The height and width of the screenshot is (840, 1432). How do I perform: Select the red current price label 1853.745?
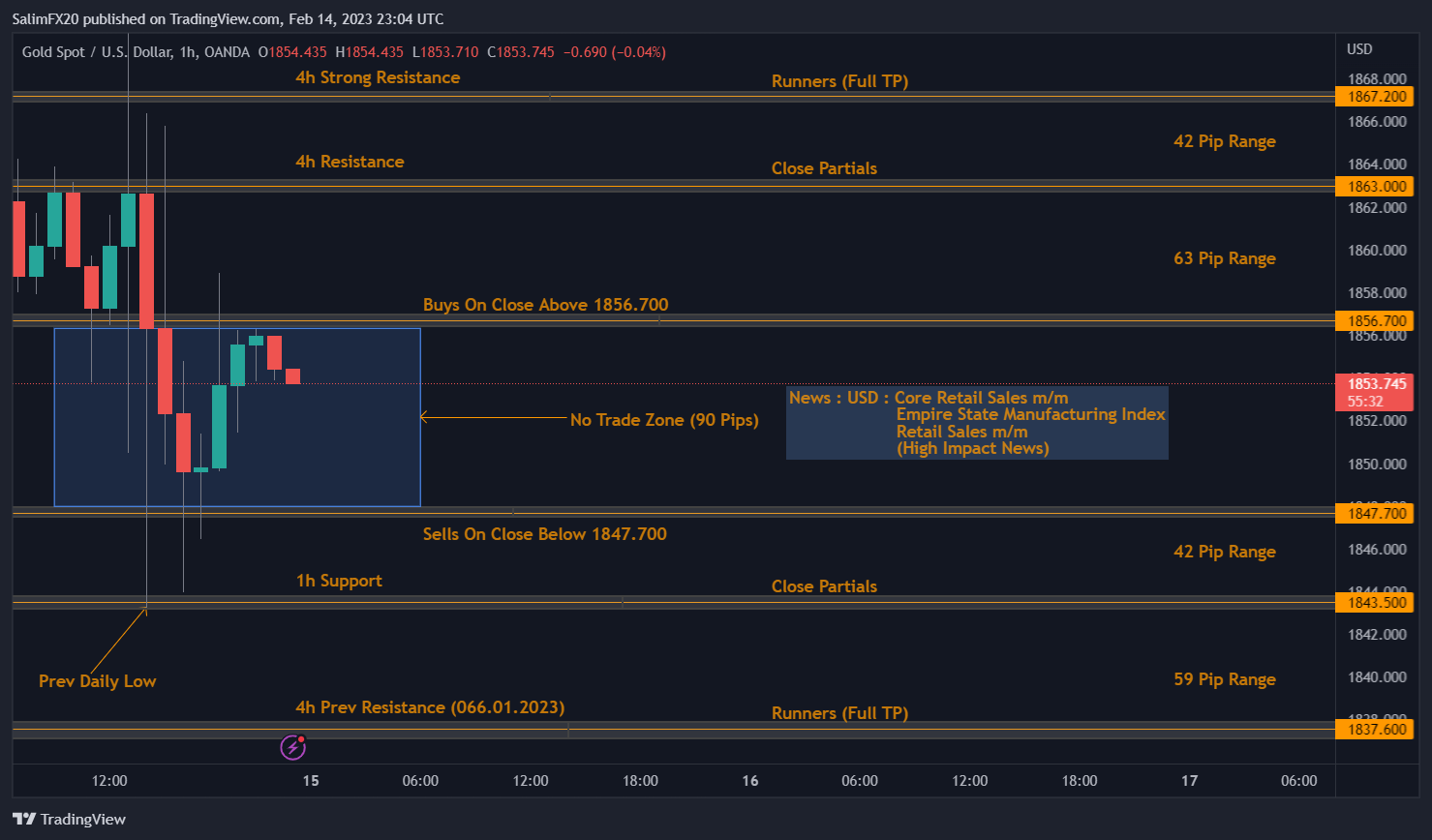(x=1374, y=383)
